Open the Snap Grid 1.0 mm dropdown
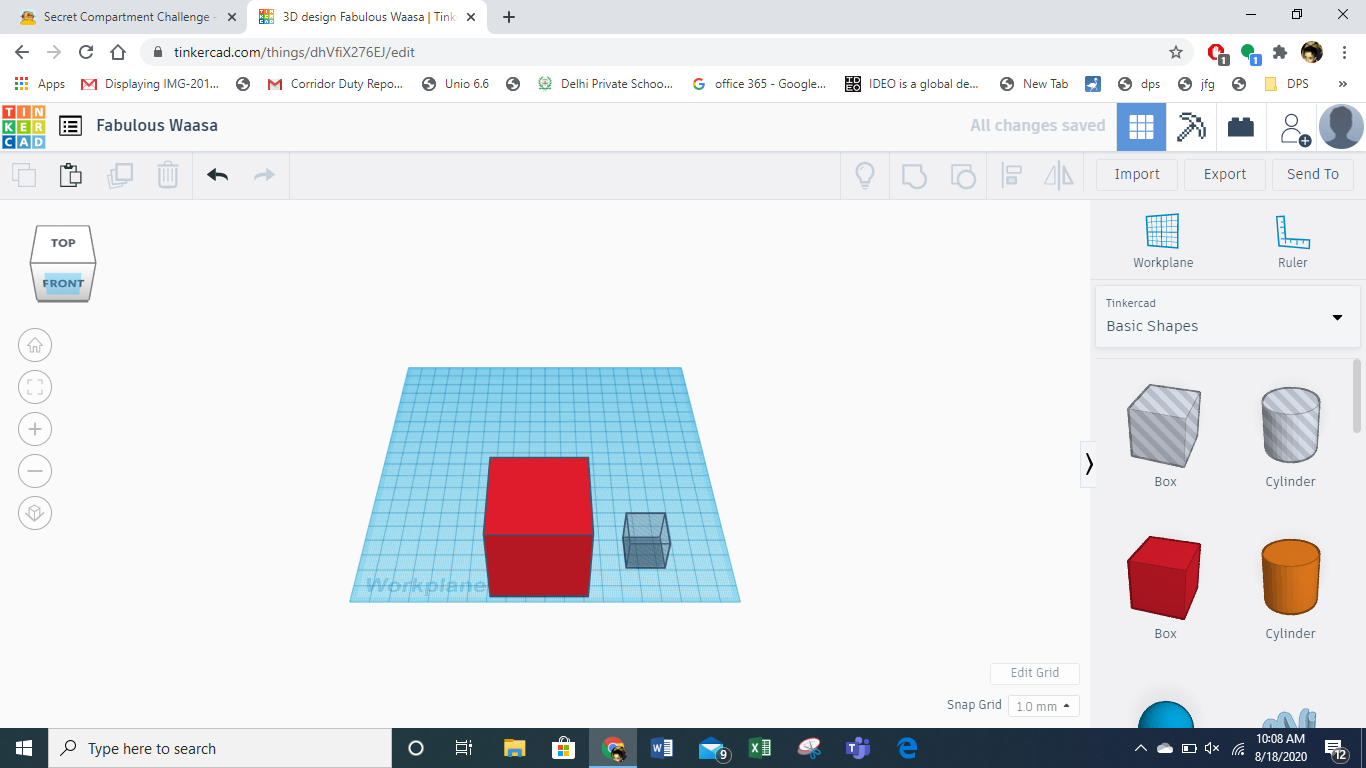1366x768 pixels. (1043, 706)
